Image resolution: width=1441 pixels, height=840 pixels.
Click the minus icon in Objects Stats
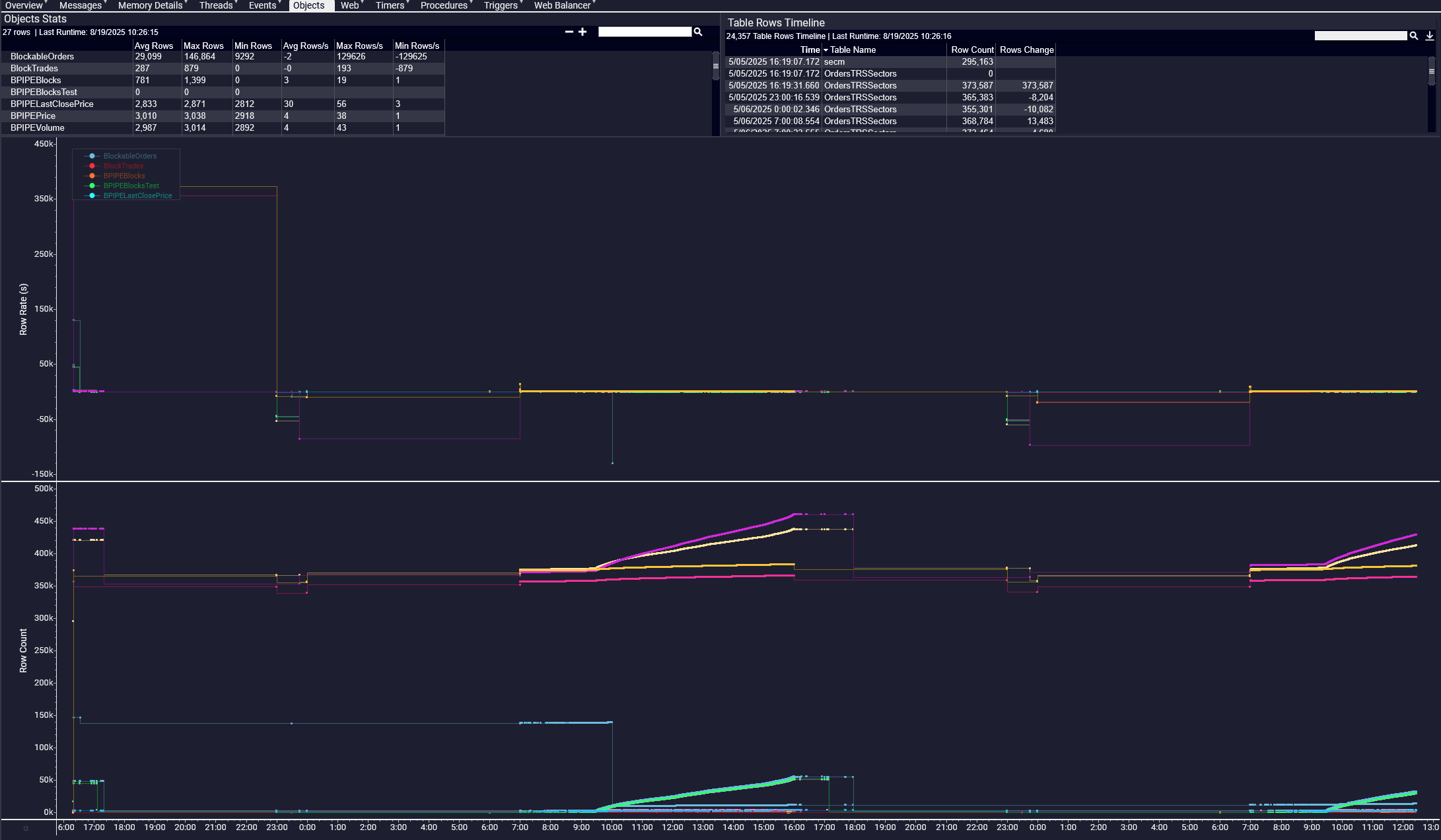(x=569, y=32)
